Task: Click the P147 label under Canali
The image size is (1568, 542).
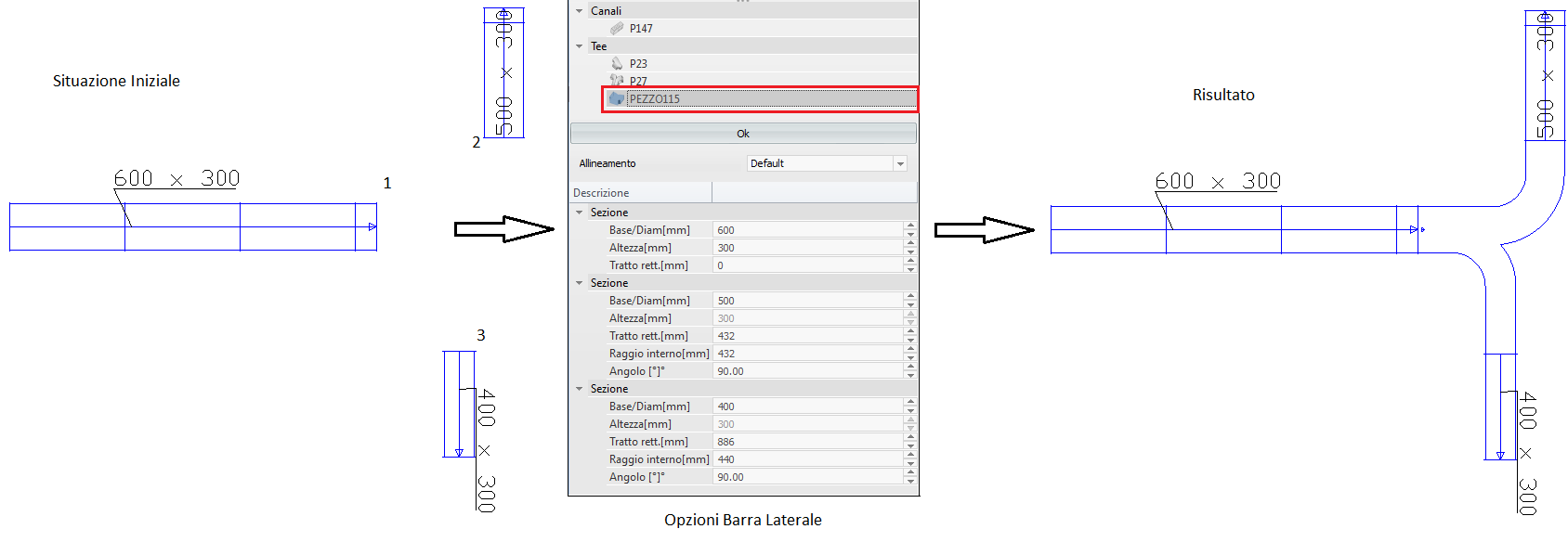Action: [x=641, y=29]
